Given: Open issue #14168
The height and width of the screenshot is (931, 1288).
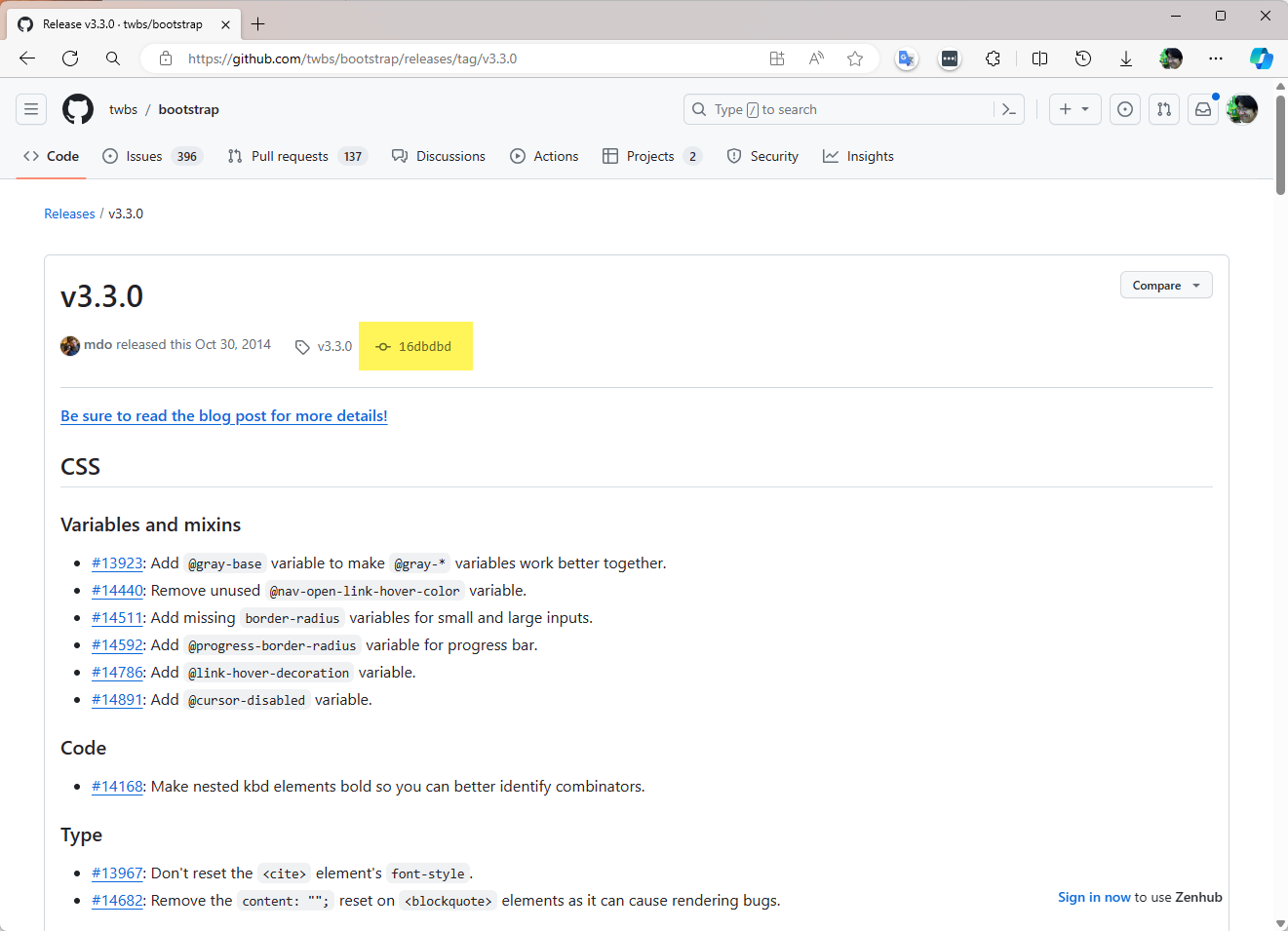Looking at the screenshot, I should click(x=117, y=786).
